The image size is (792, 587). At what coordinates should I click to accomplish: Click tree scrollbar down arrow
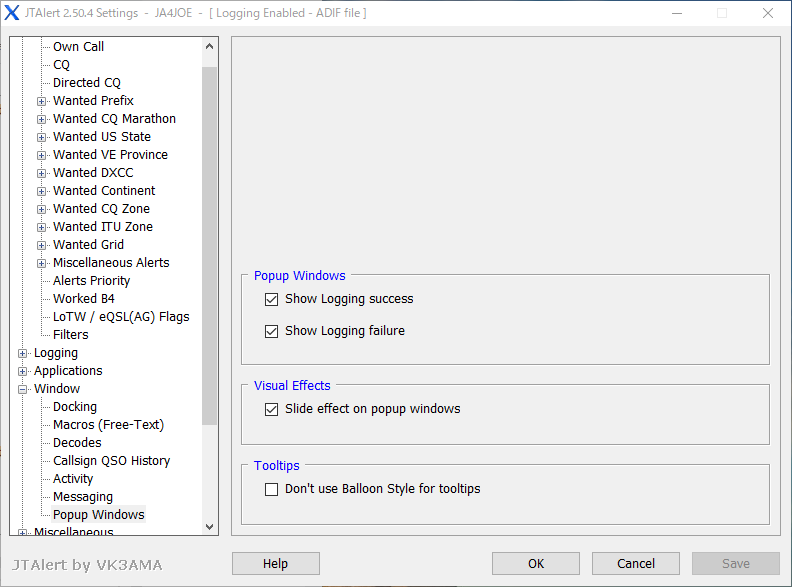(x=210, y=526)
